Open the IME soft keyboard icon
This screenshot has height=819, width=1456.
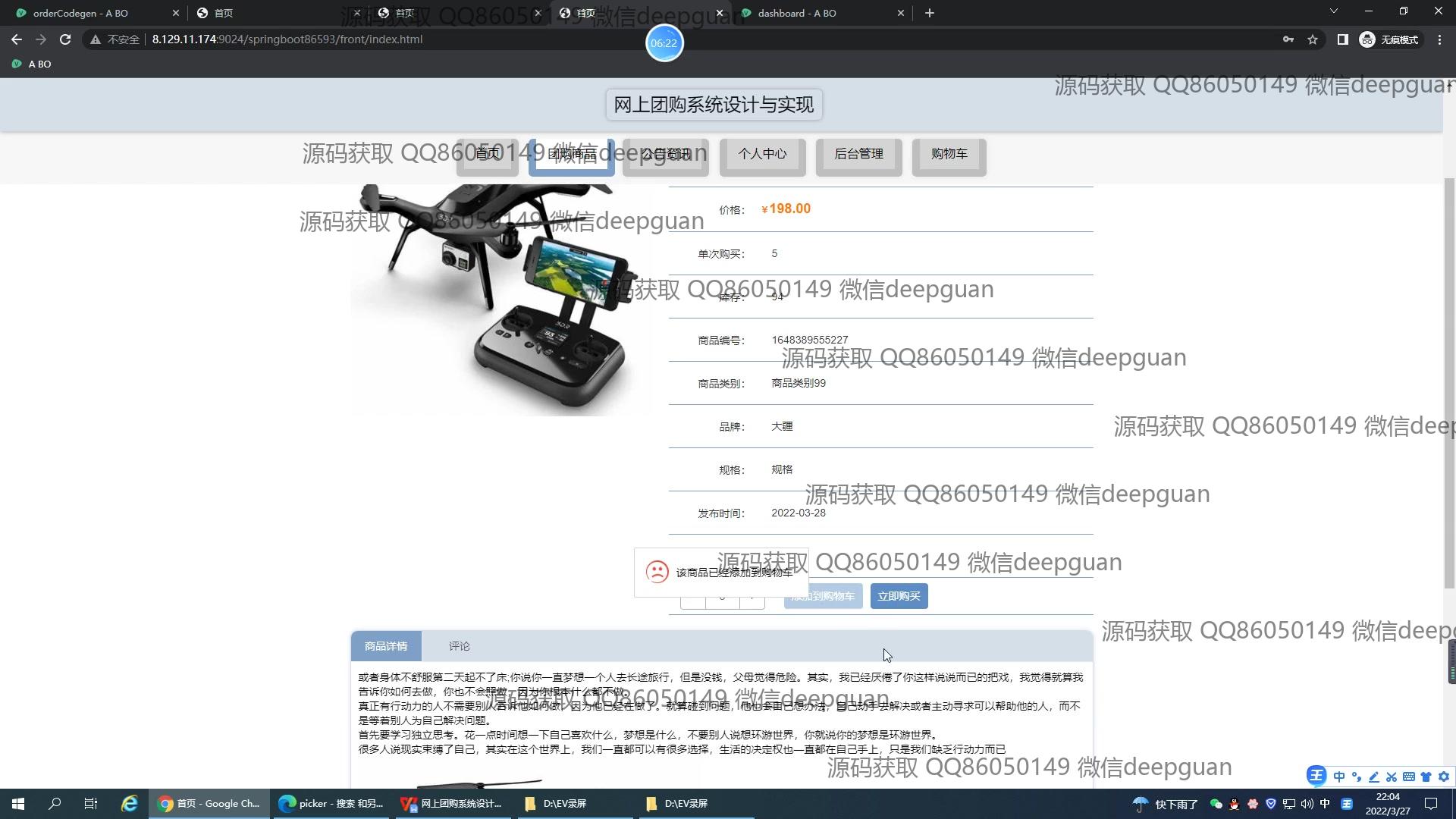pyautogui.click(x=1408, y=777)
